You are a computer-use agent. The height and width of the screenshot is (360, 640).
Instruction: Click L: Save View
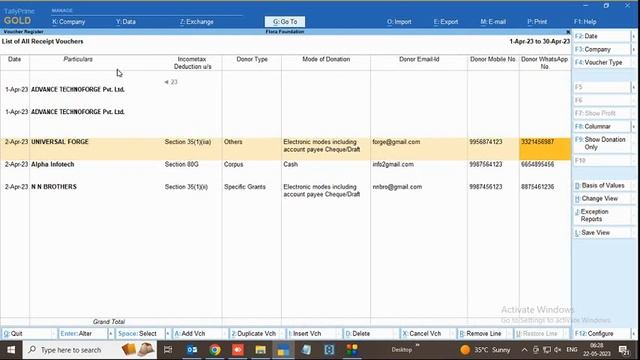pos(602,232)
